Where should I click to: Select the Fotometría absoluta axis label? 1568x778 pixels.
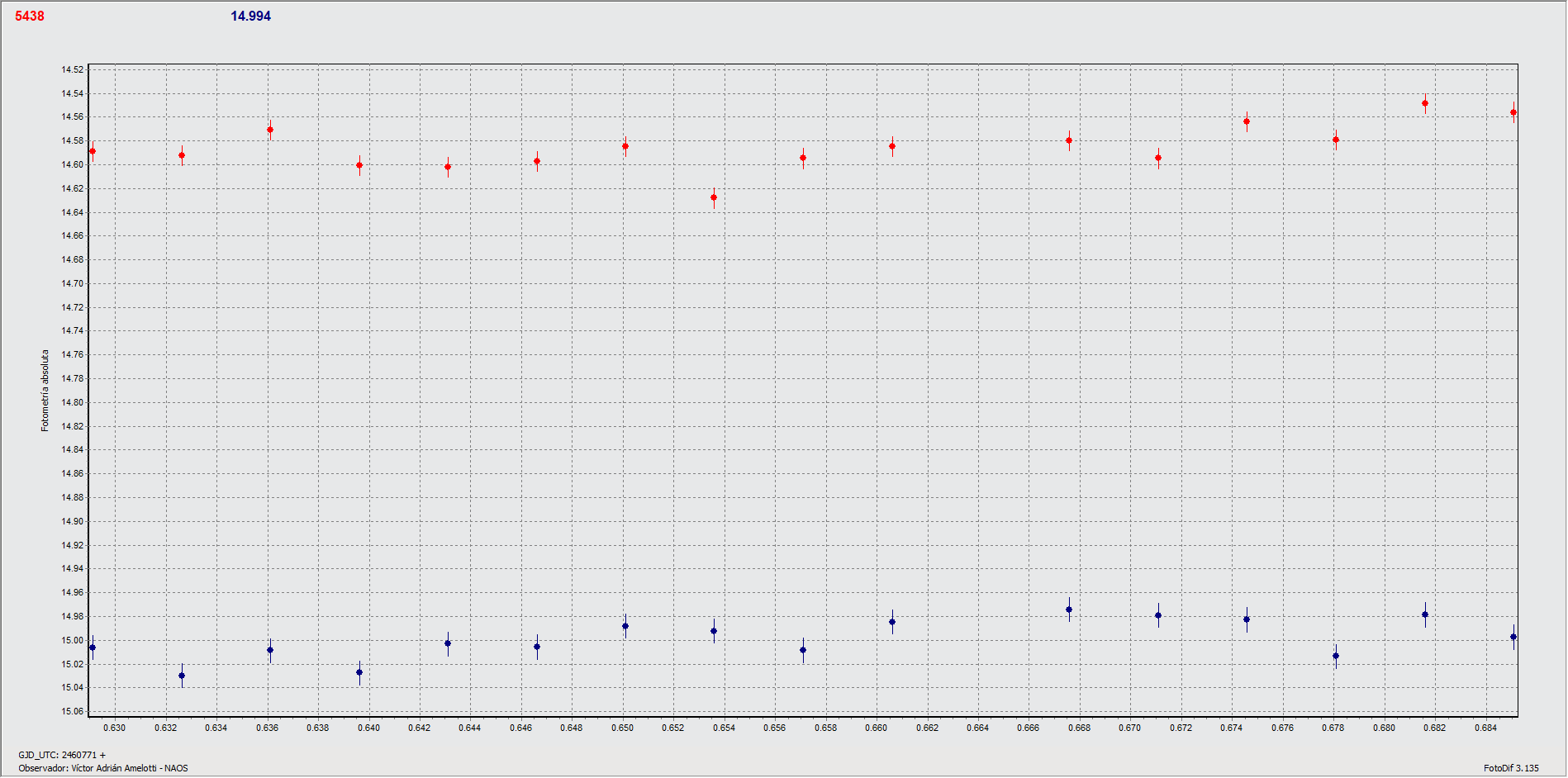coord(45,390)
